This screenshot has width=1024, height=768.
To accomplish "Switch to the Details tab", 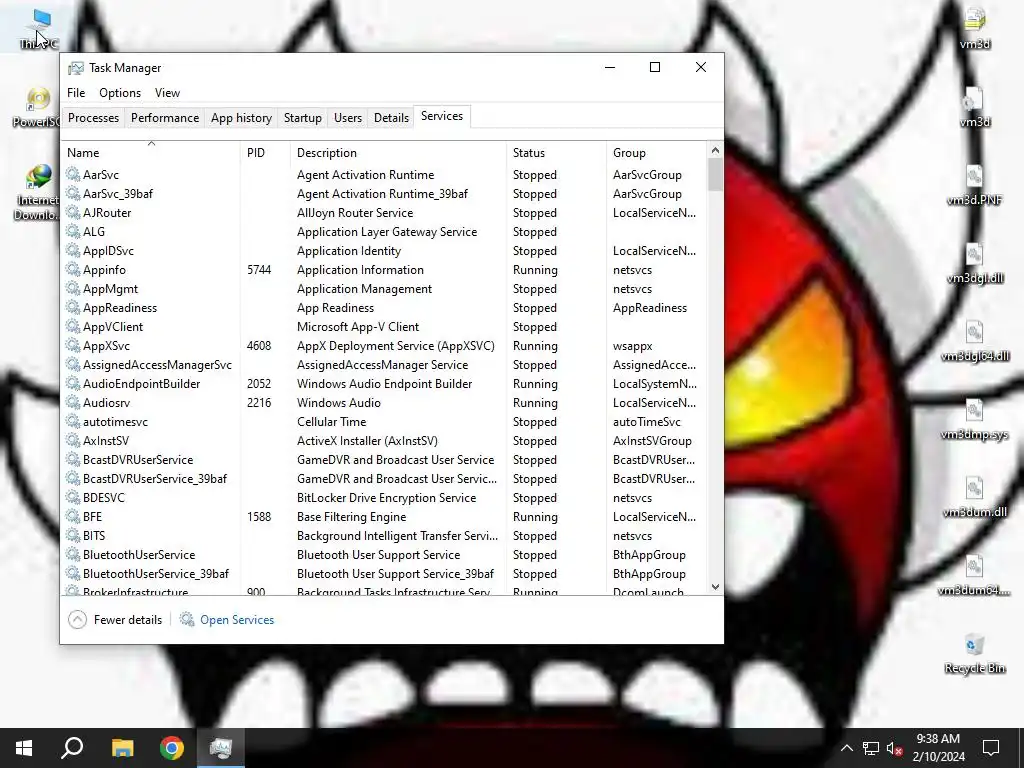I will (x=391, y=118).
